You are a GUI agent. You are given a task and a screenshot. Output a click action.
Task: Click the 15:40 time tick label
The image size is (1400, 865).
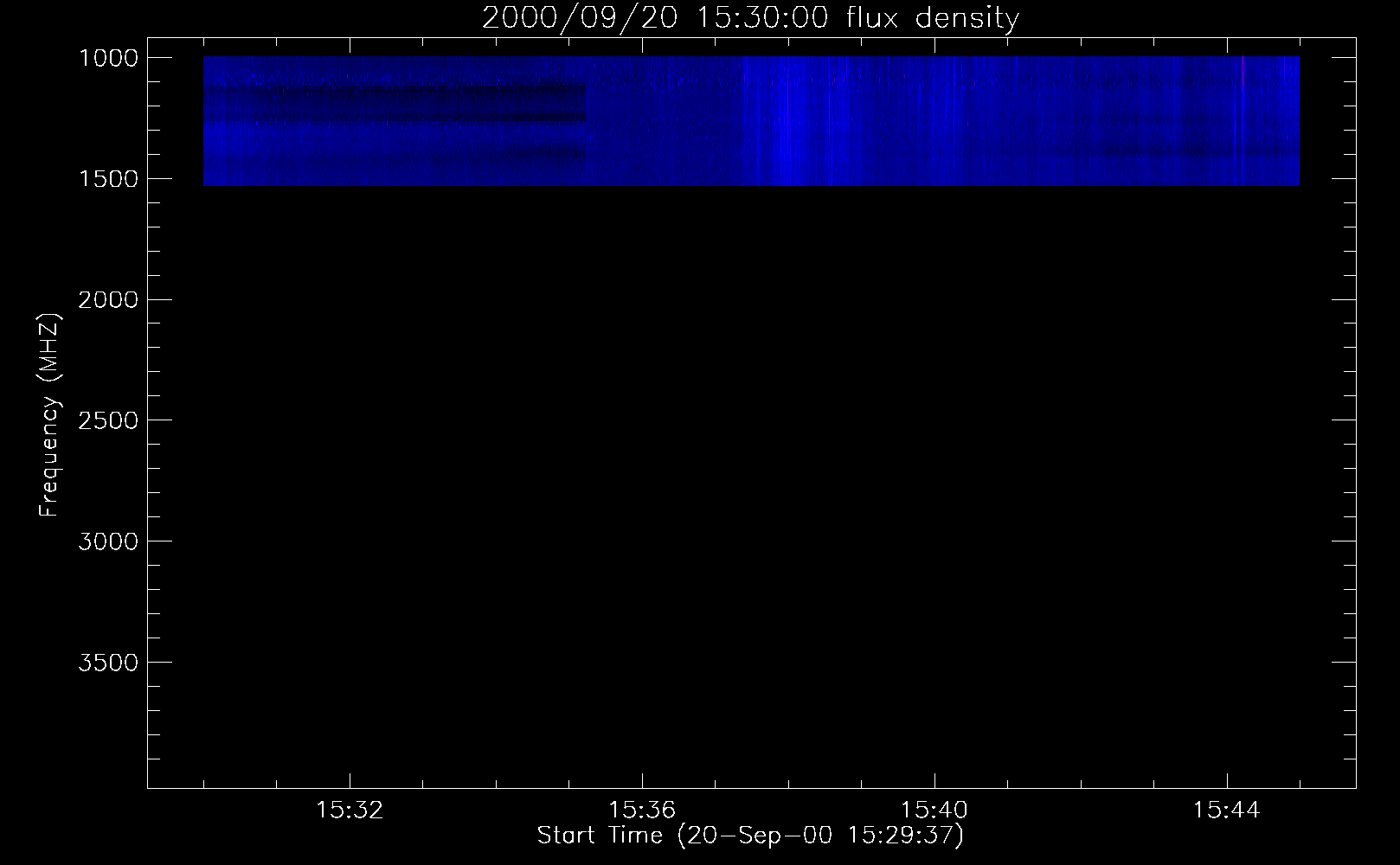(934, 811)
